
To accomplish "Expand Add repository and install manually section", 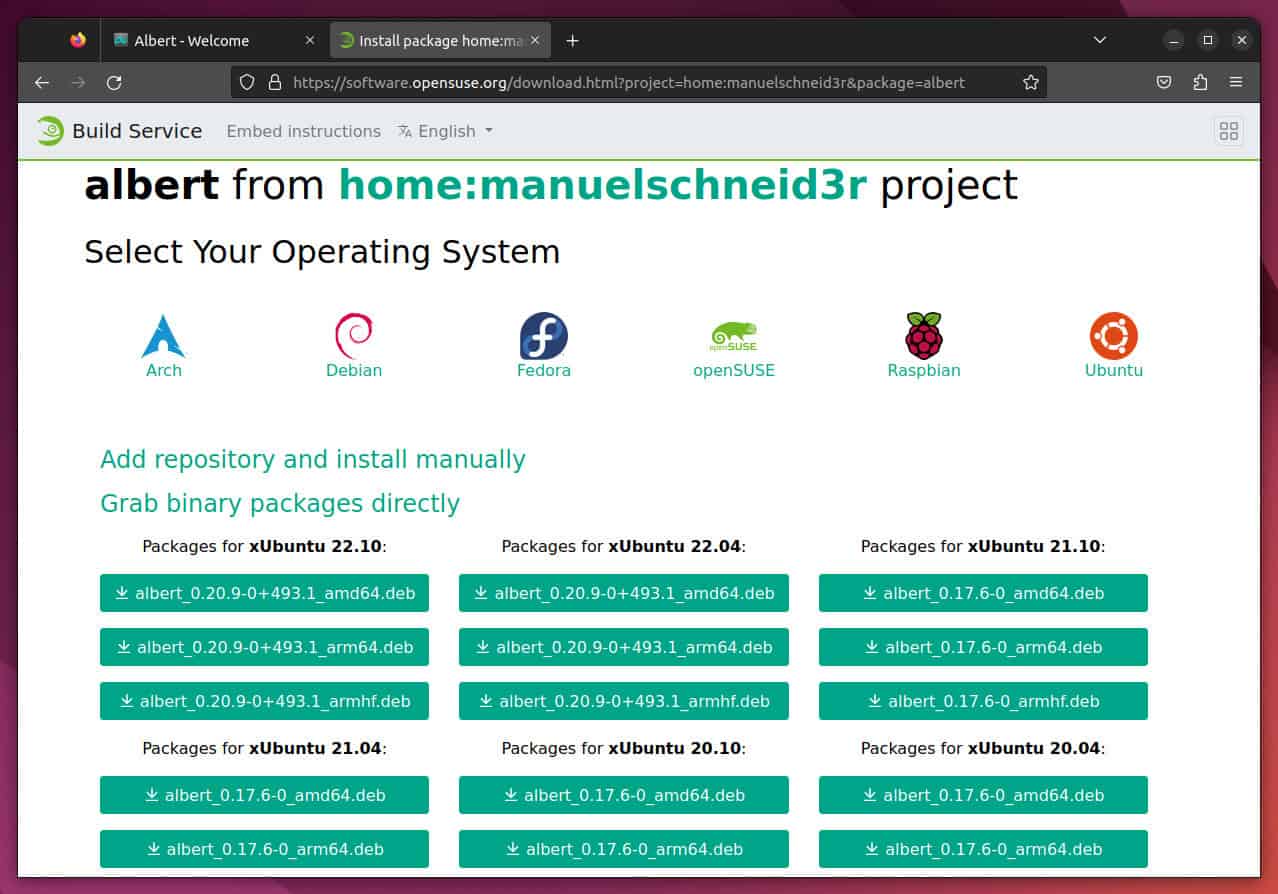I will [x=313, y=459].
